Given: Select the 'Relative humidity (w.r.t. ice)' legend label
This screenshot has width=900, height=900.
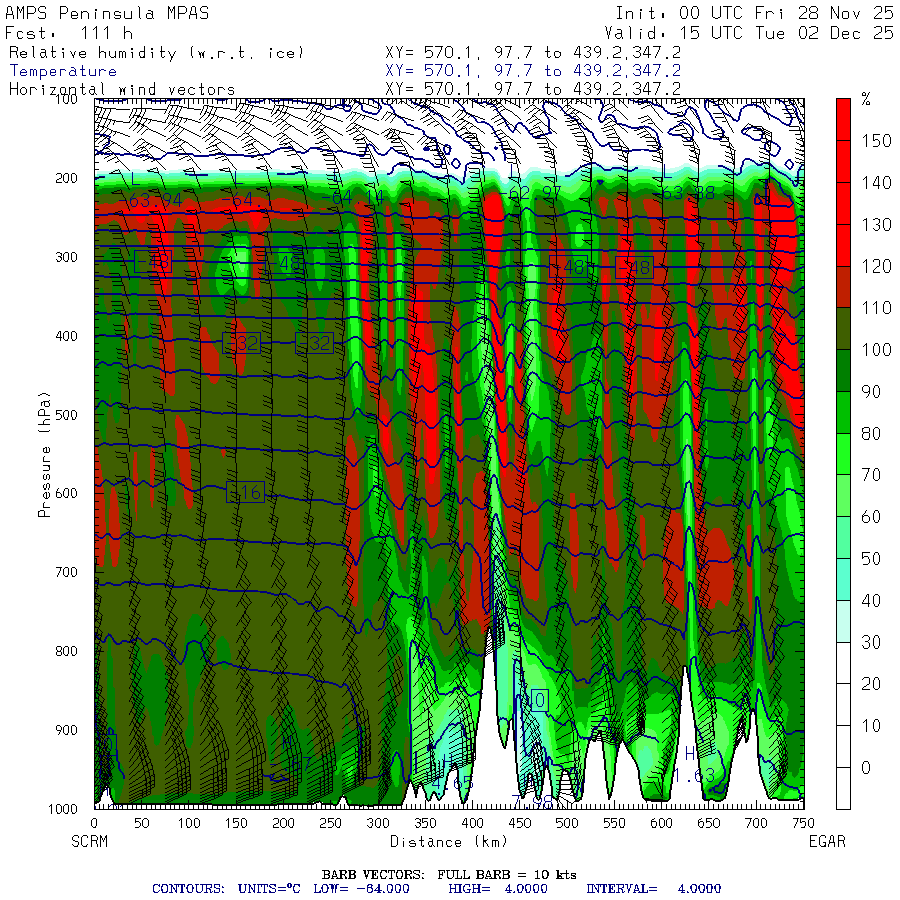Looking at the screenshot, I should (x=156, y=53).
